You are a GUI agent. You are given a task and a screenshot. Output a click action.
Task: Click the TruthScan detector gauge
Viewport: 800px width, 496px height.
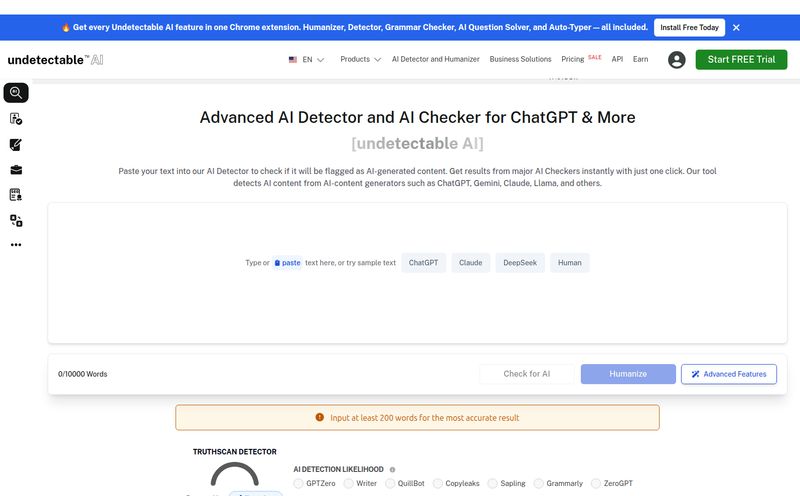click(x=235, y=474)
